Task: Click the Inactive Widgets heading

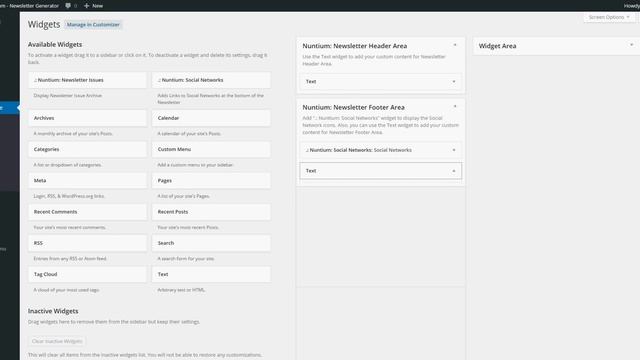Action: (x=53, y=311)
